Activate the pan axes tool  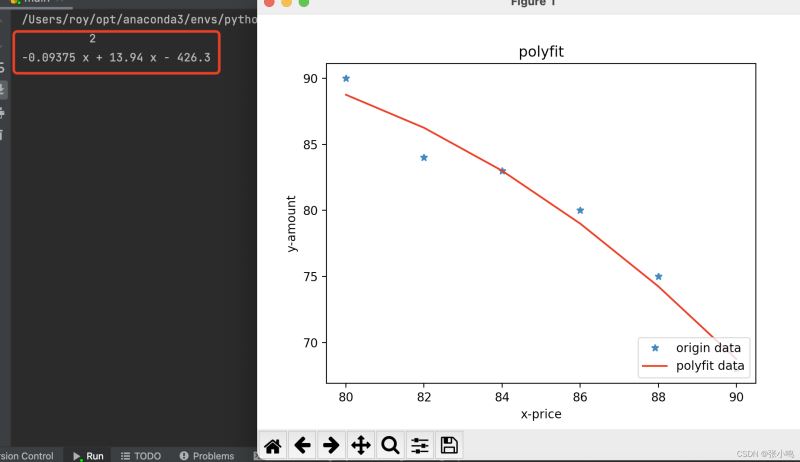(x=360, y=445)
